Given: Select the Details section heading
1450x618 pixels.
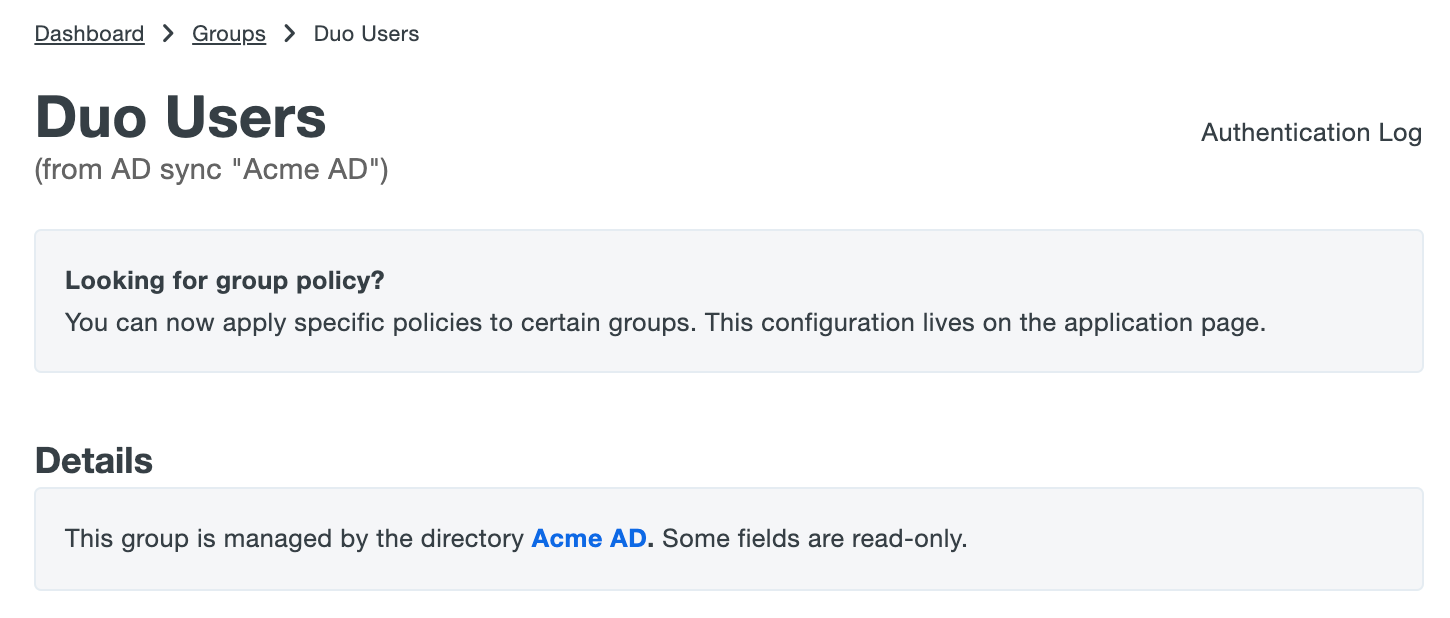Looking at the screenshot, I should click(93, 460).
